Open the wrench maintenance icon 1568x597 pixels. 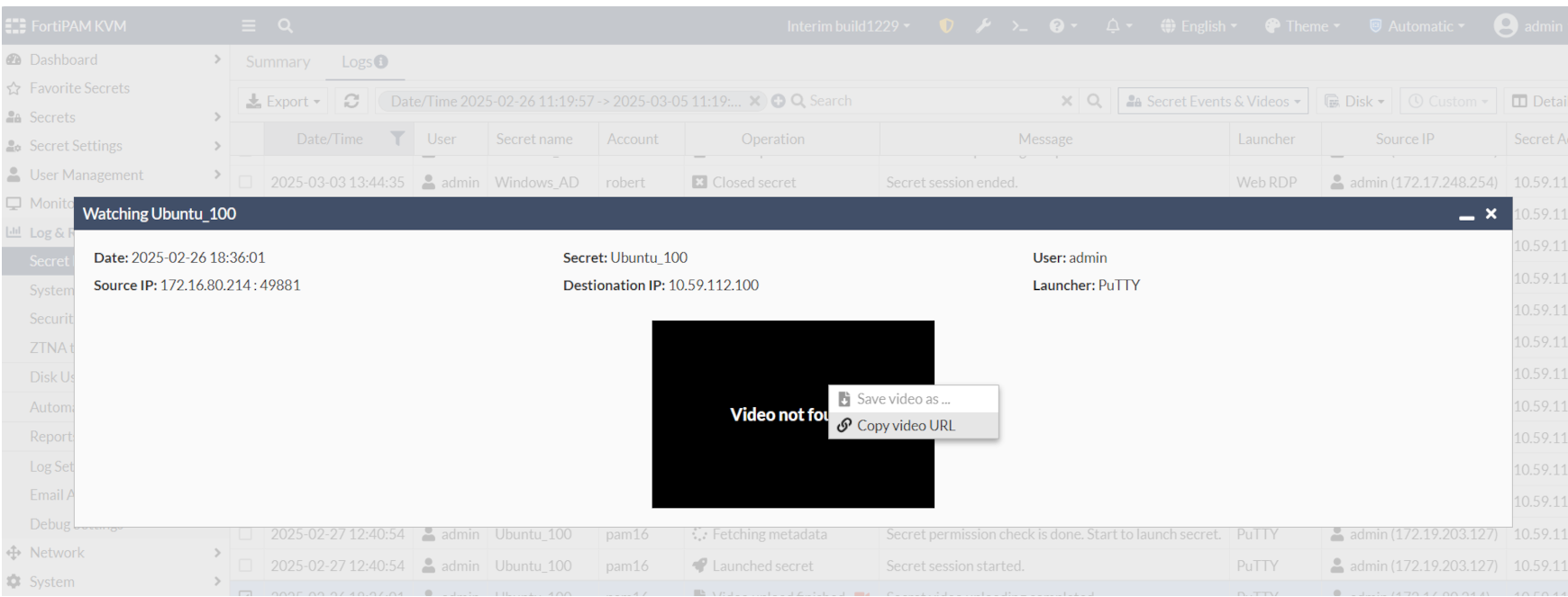tap(984, 26)
